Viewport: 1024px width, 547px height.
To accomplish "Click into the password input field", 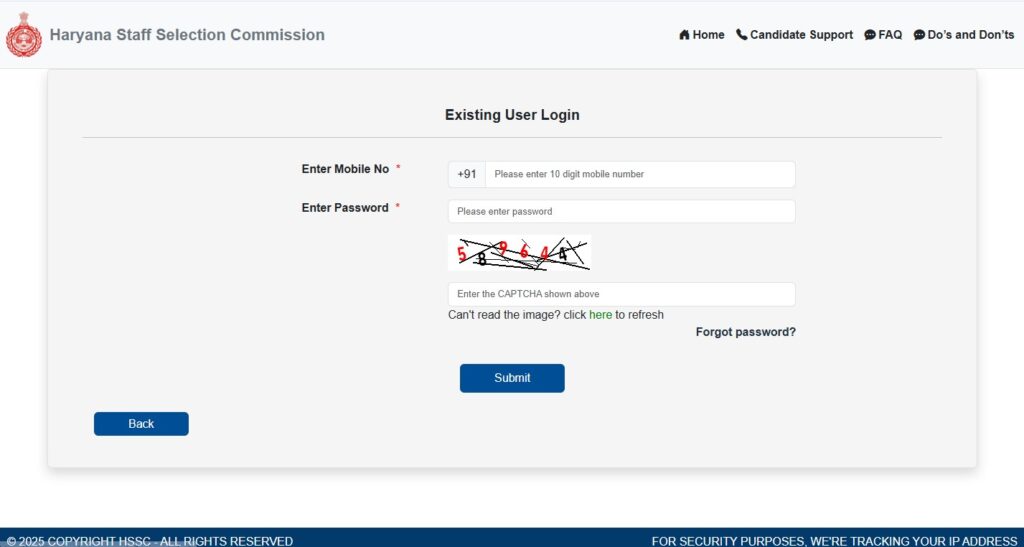I will click(x=621, y=212).
